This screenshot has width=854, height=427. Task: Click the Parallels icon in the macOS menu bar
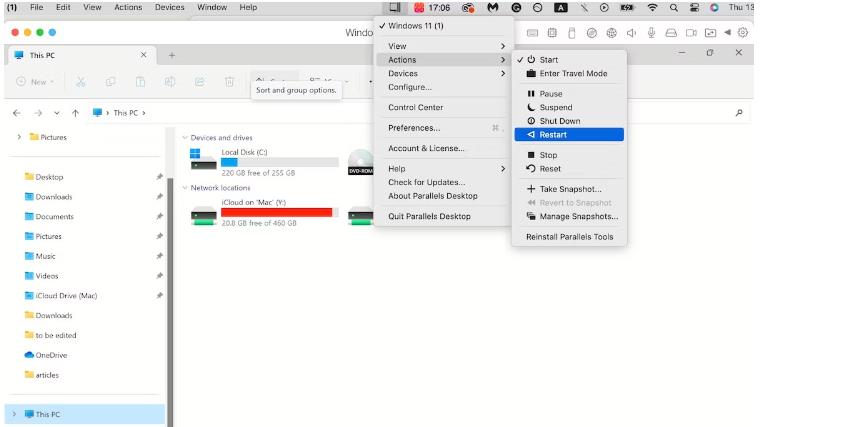tap(394, 8)
